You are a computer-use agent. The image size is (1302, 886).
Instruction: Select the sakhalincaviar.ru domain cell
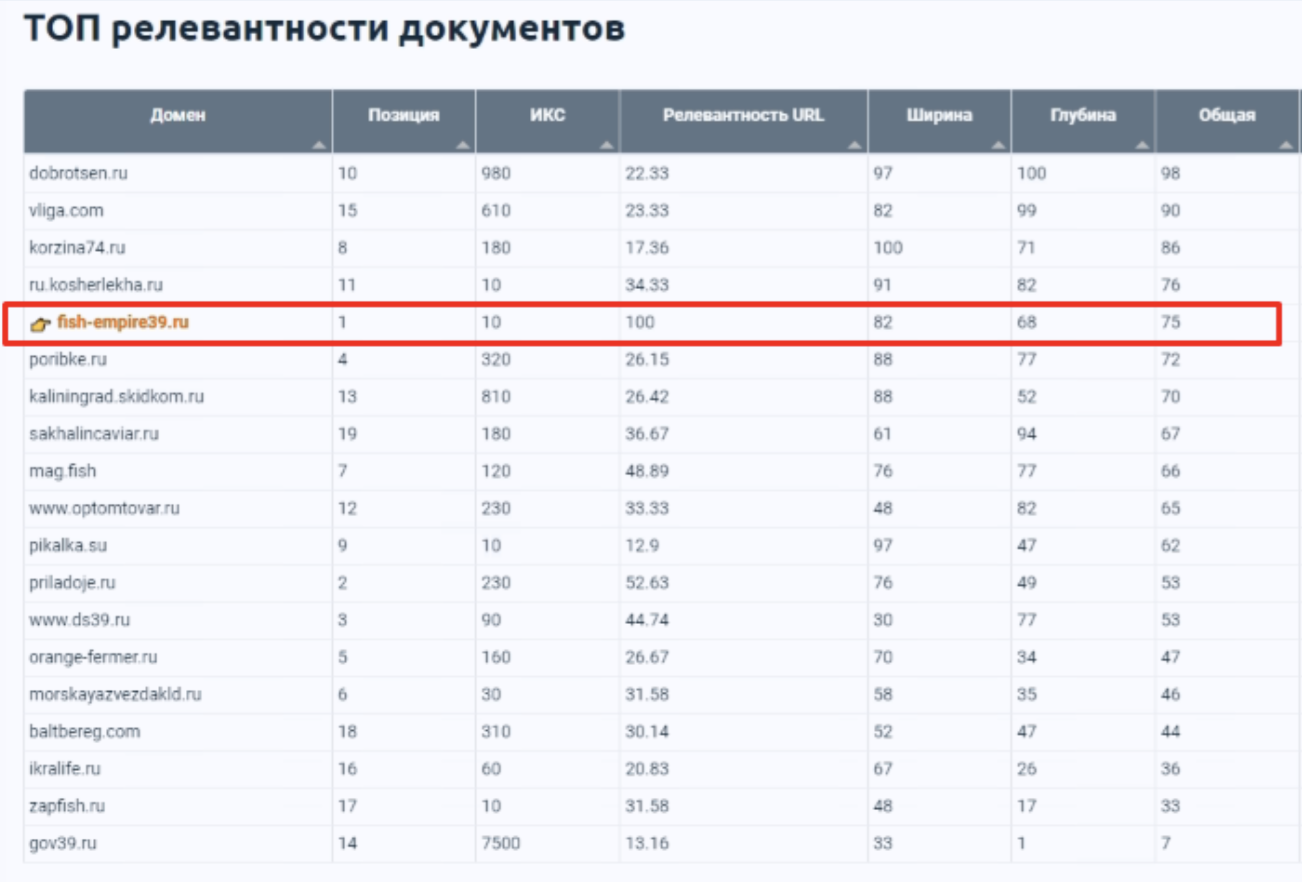[178, 434]
